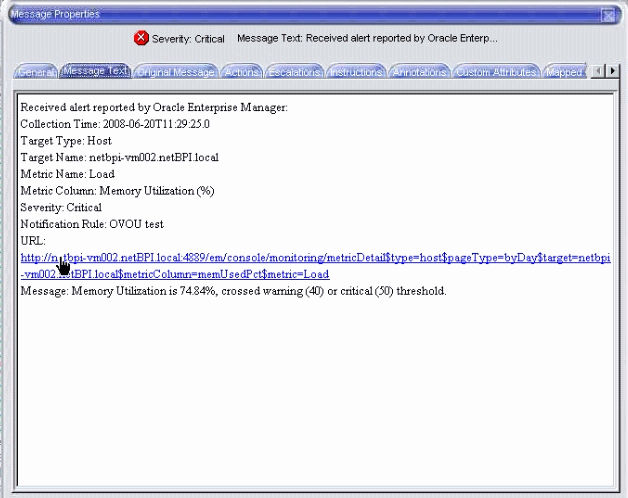This screenshot has width=628, height=498.
Task: View the Annotations tab
Action: click(419, 72)
